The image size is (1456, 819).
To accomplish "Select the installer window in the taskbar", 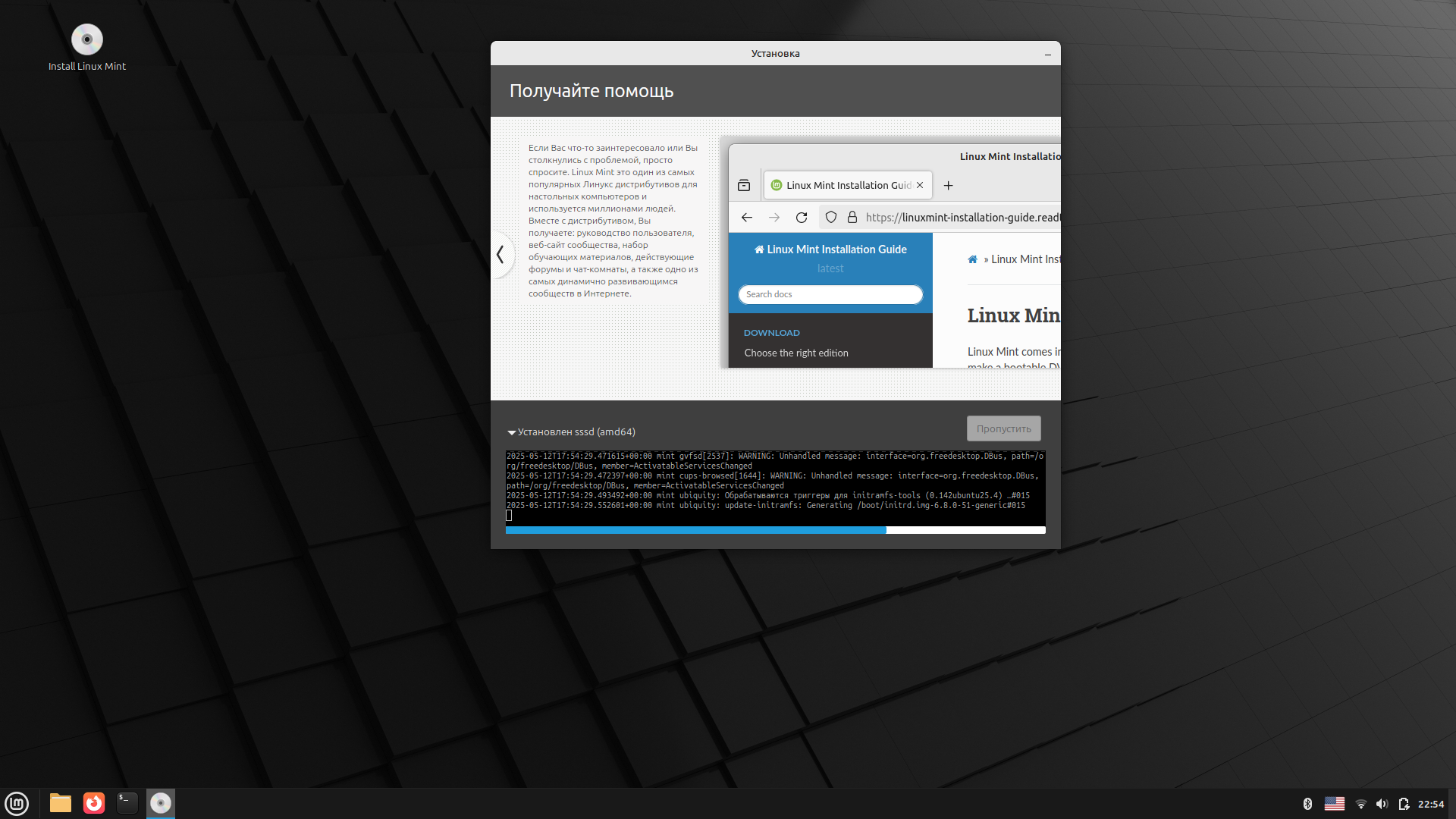I will [161, 803].
